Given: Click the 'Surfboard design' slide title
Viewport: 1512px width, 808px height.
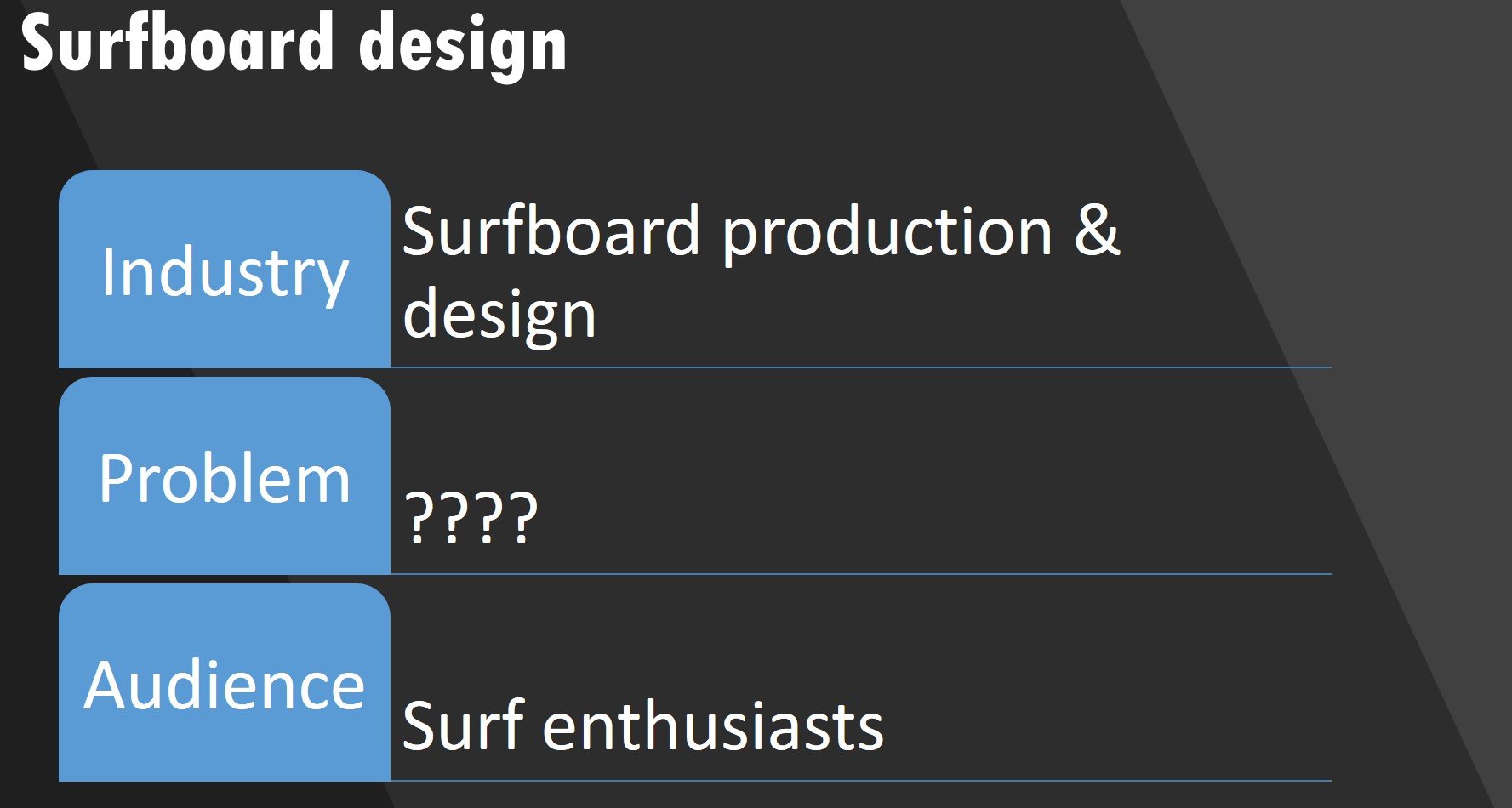Looking at the screenshot, I should tap(294, 44).
